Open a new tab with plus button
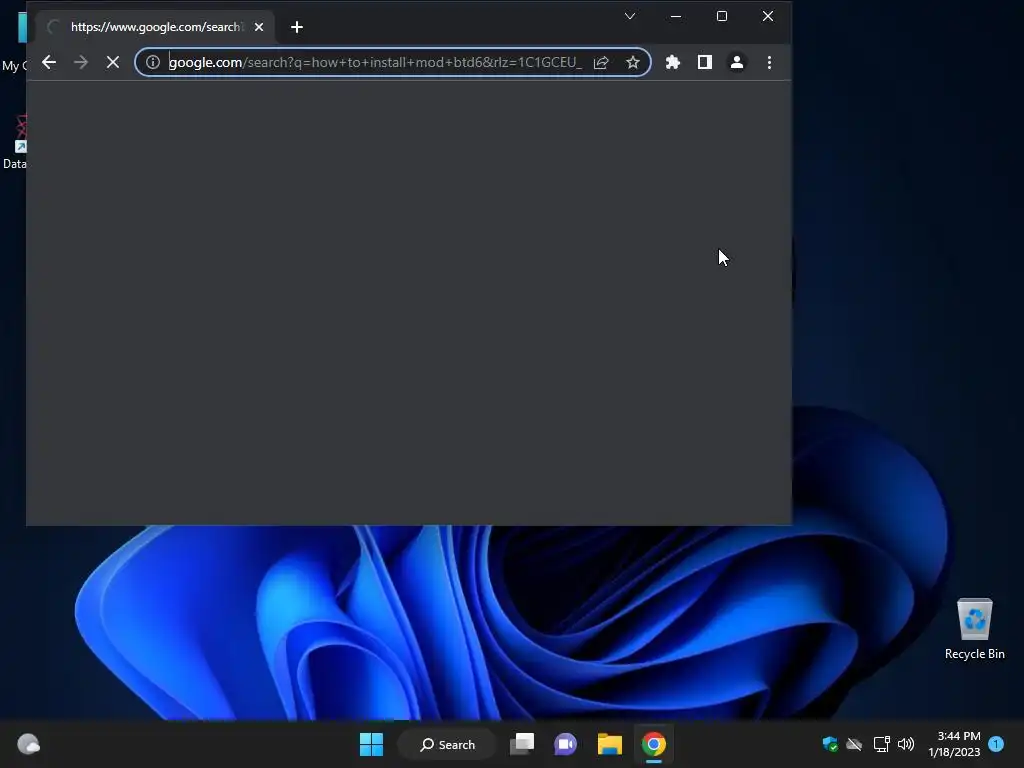The image size is (1024, 768). (x=297, y=27)
